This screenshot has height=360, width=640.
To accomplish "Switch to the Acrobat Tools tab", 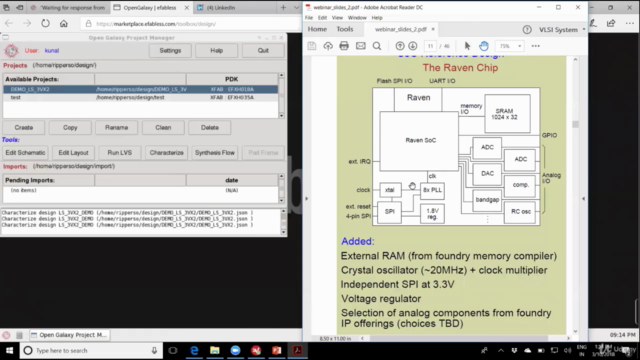I will click(345, 29).
